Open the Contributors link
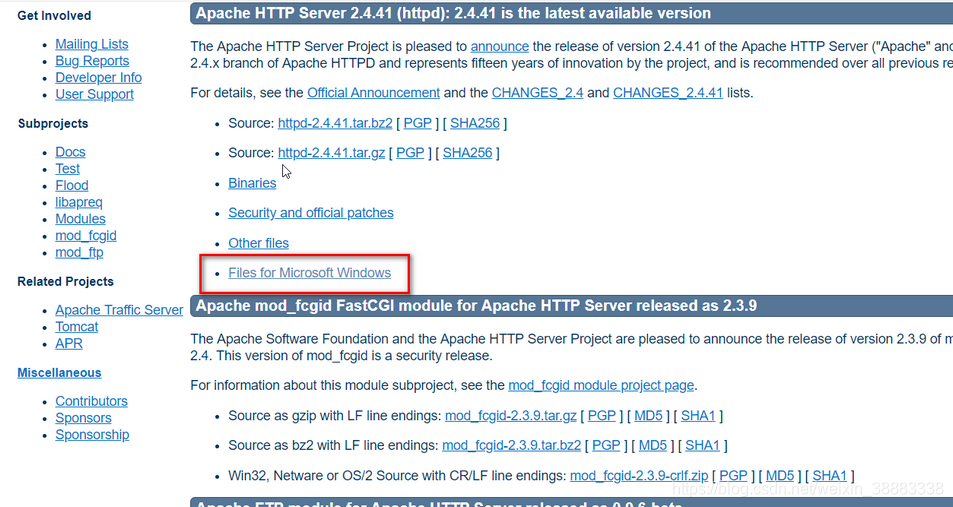Image resolution: width=953 pixels, height=507 pixels. click(x=91, y=401)
